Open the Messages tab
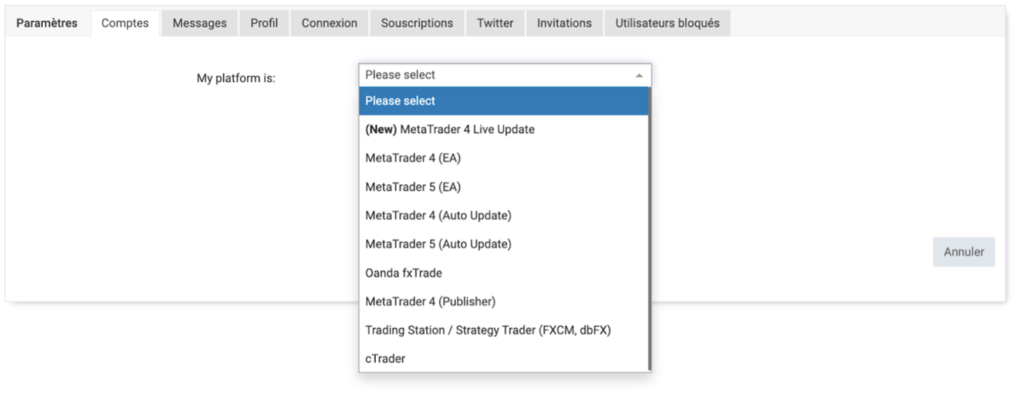Screen dimensions: 1024x404 199,23
